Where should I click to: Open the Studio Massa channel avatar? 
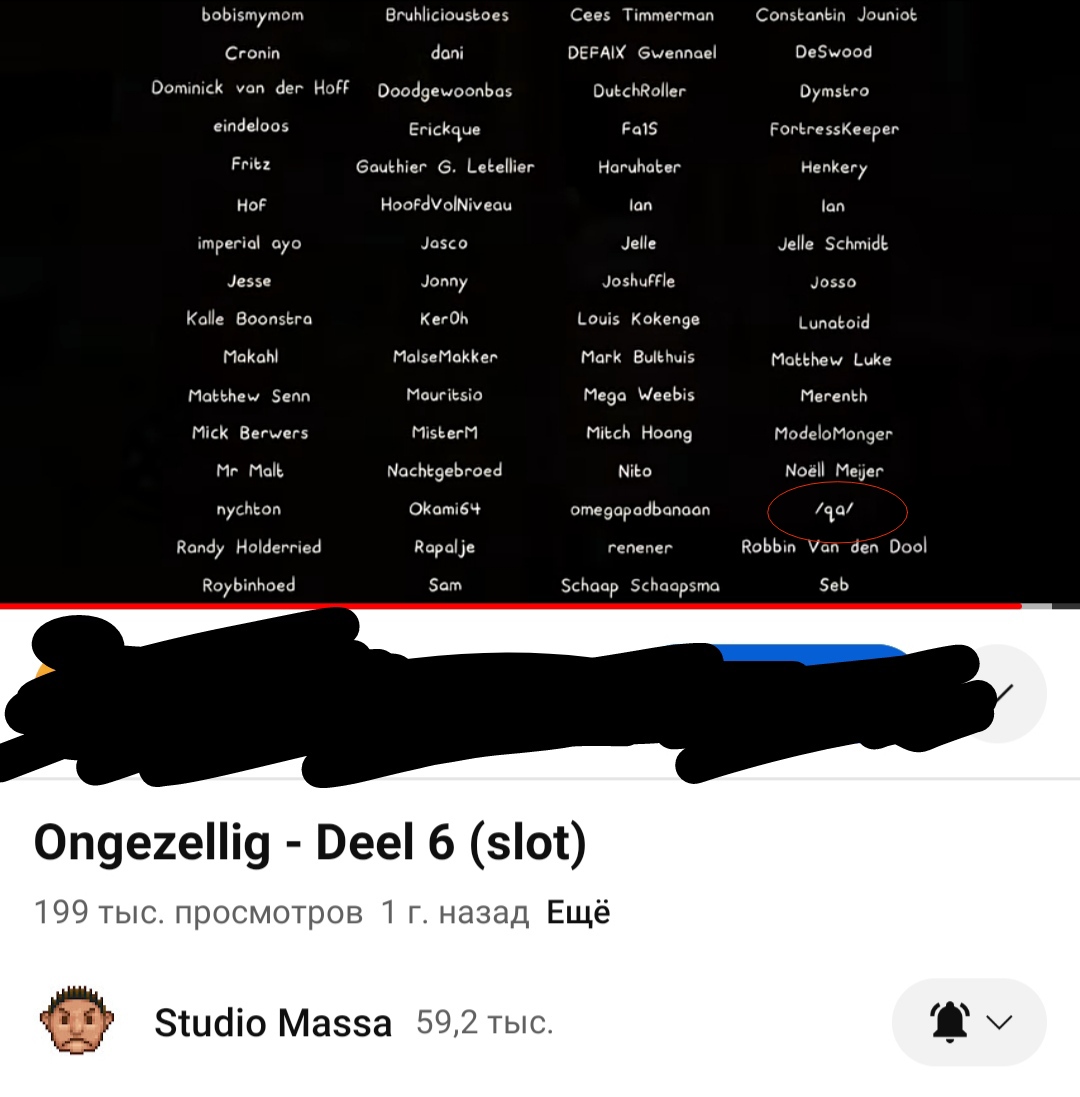tap(77, 1021)
